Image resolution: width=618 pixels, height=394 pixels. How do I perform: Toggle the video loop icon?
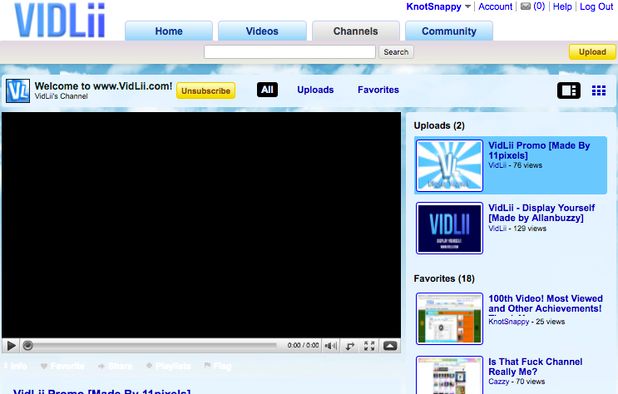click(x=349, y=346)
